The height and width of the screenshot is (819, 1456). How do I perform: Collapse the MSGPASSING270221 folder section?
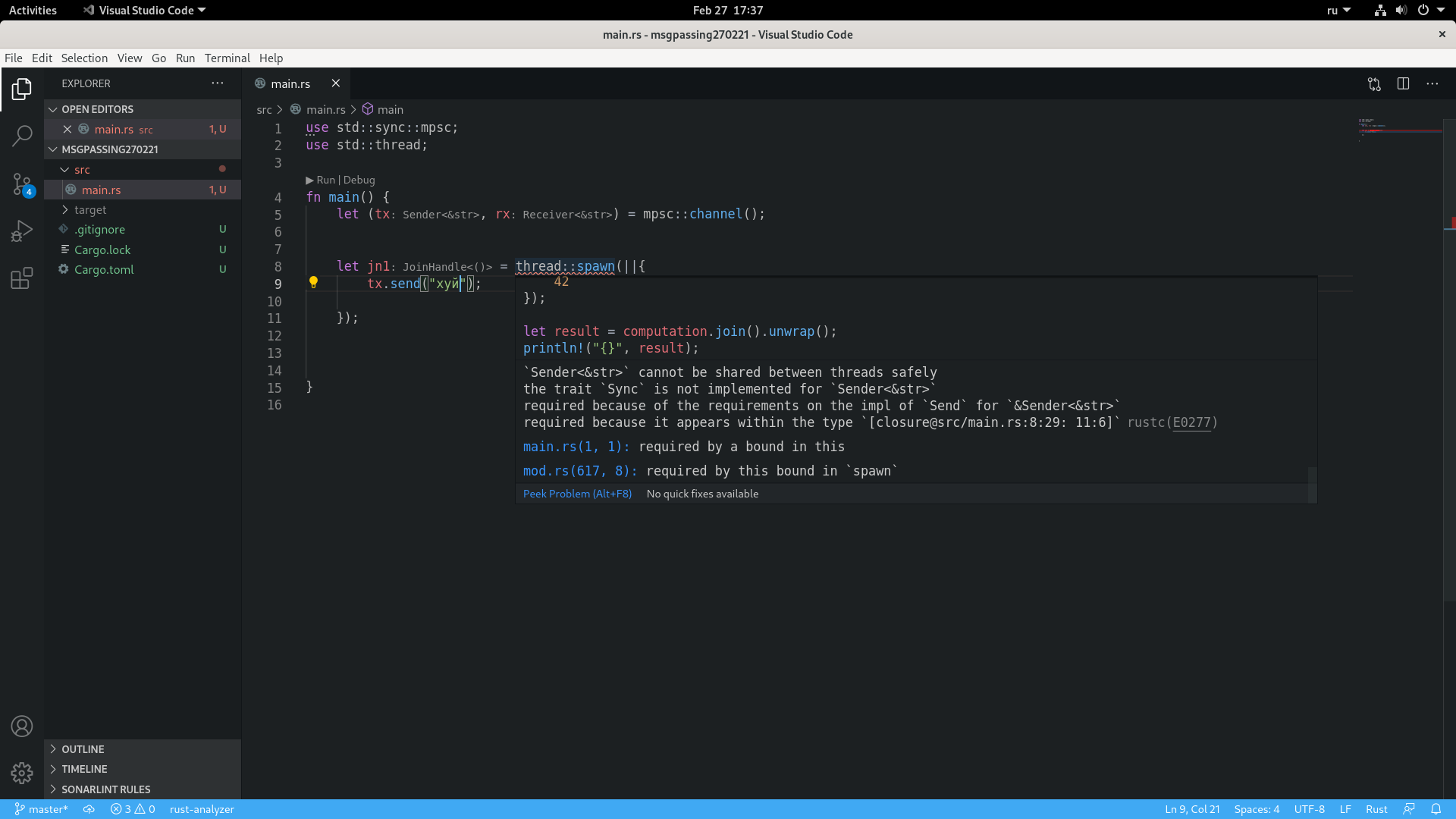[x=143, y=149]
